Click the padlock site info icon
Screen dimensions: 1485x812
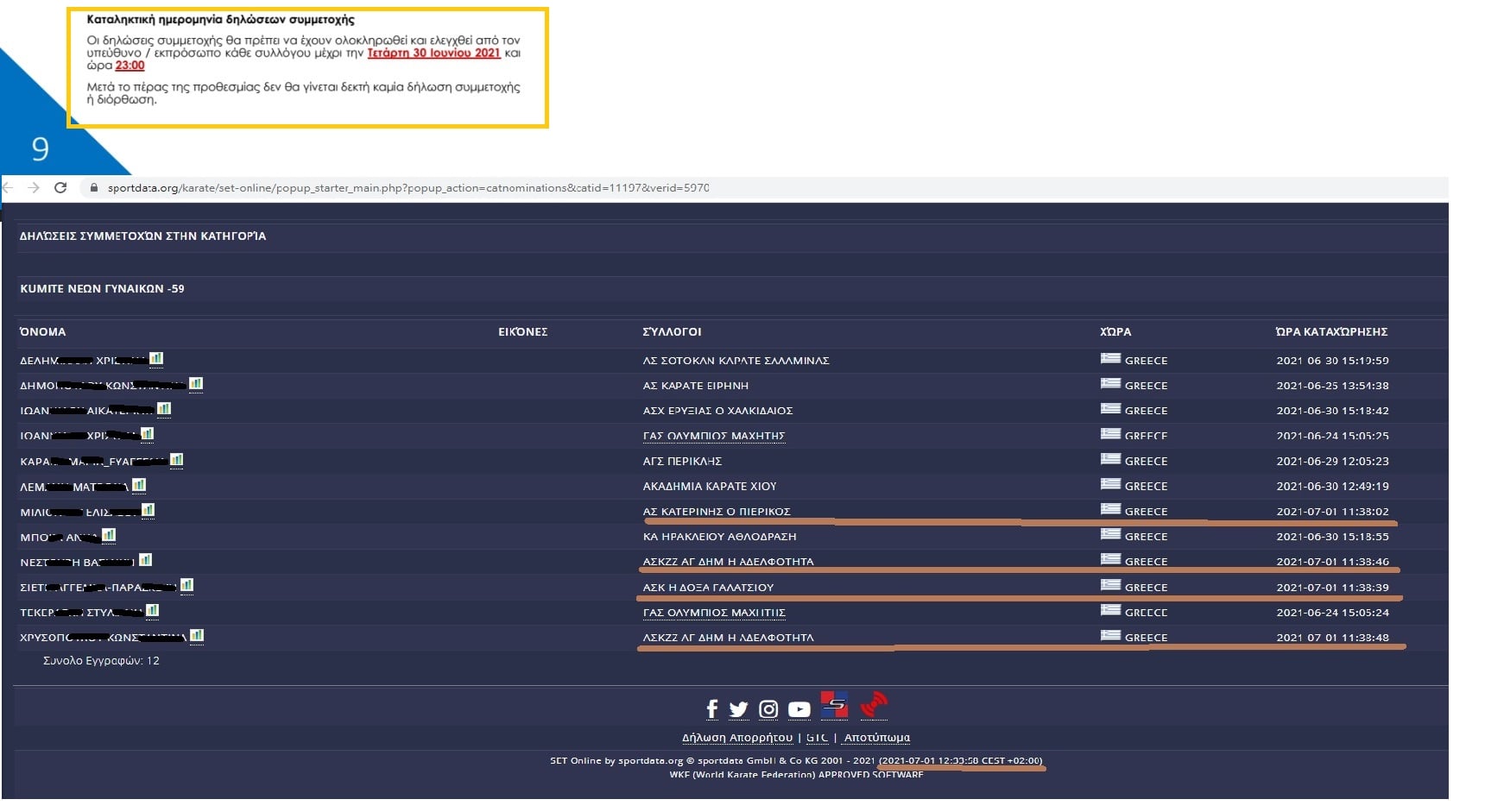[x=94, y=188]
